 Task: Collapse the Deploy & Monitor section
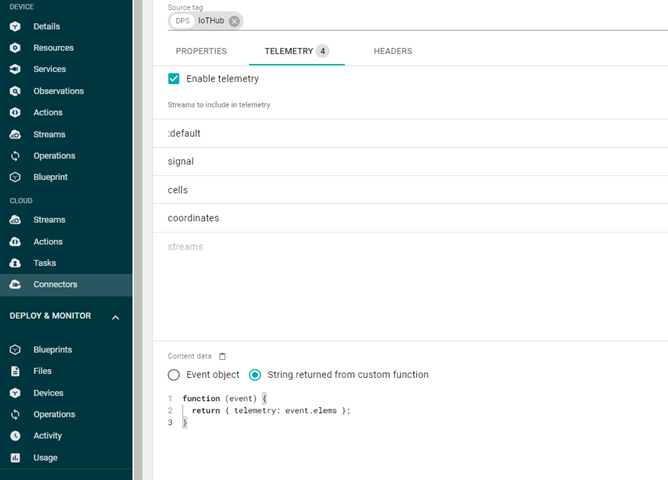point(115,317)
